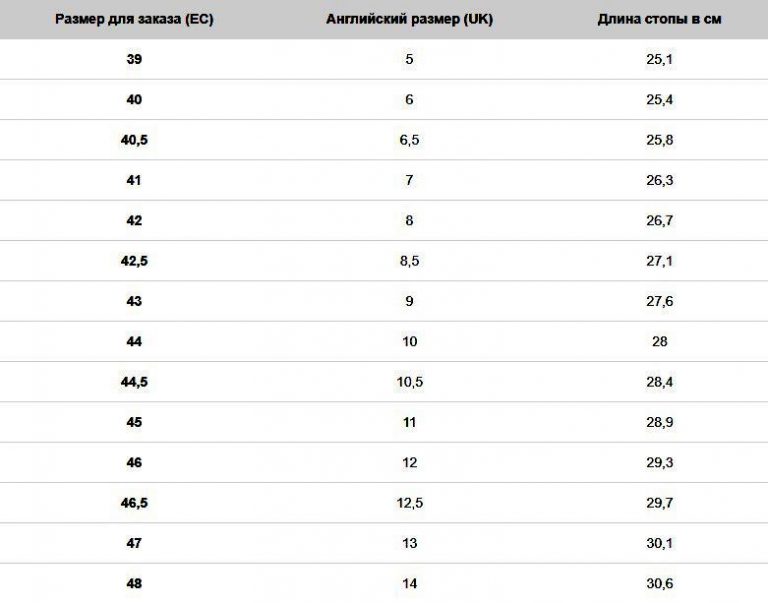
Task: Click foot length 25,1 cell
Action: (659, 60)
